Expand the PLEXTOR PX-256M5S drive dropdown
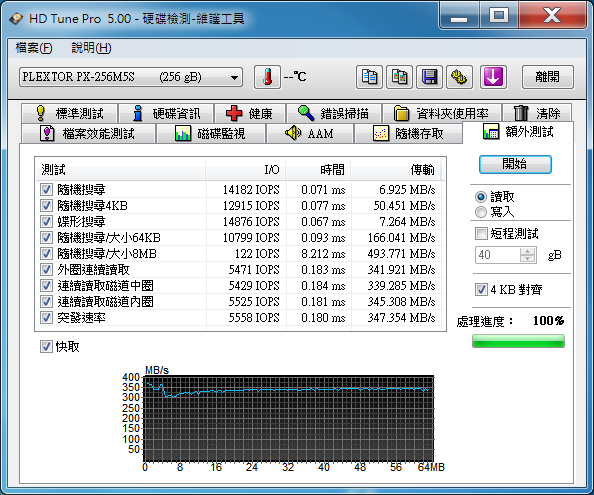 point(131,77)
